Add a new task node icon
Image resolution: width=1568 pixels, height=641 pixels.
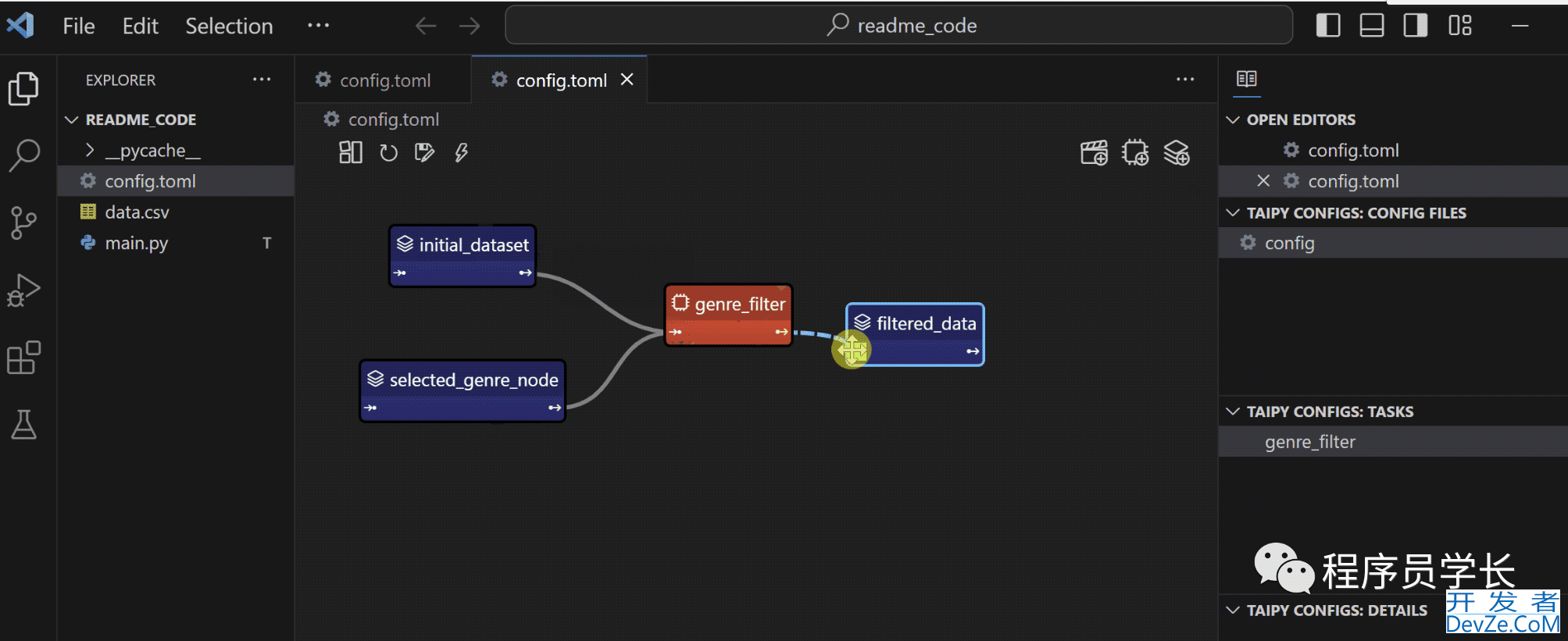[1135, 152]
